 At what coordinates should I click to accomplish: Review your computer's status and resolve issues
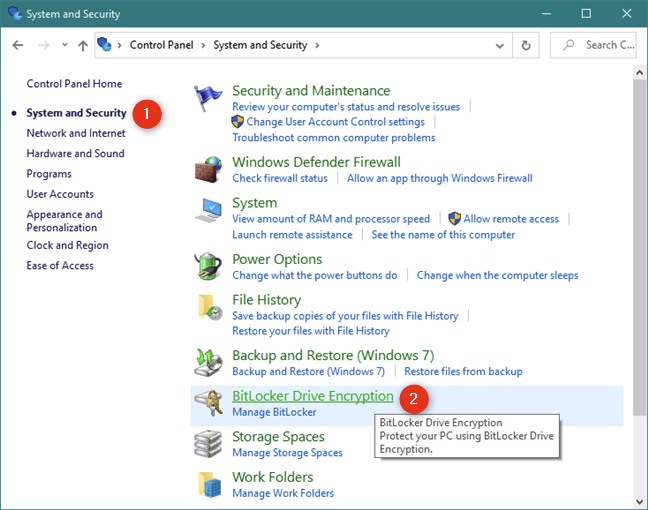(x=346, y=107)
